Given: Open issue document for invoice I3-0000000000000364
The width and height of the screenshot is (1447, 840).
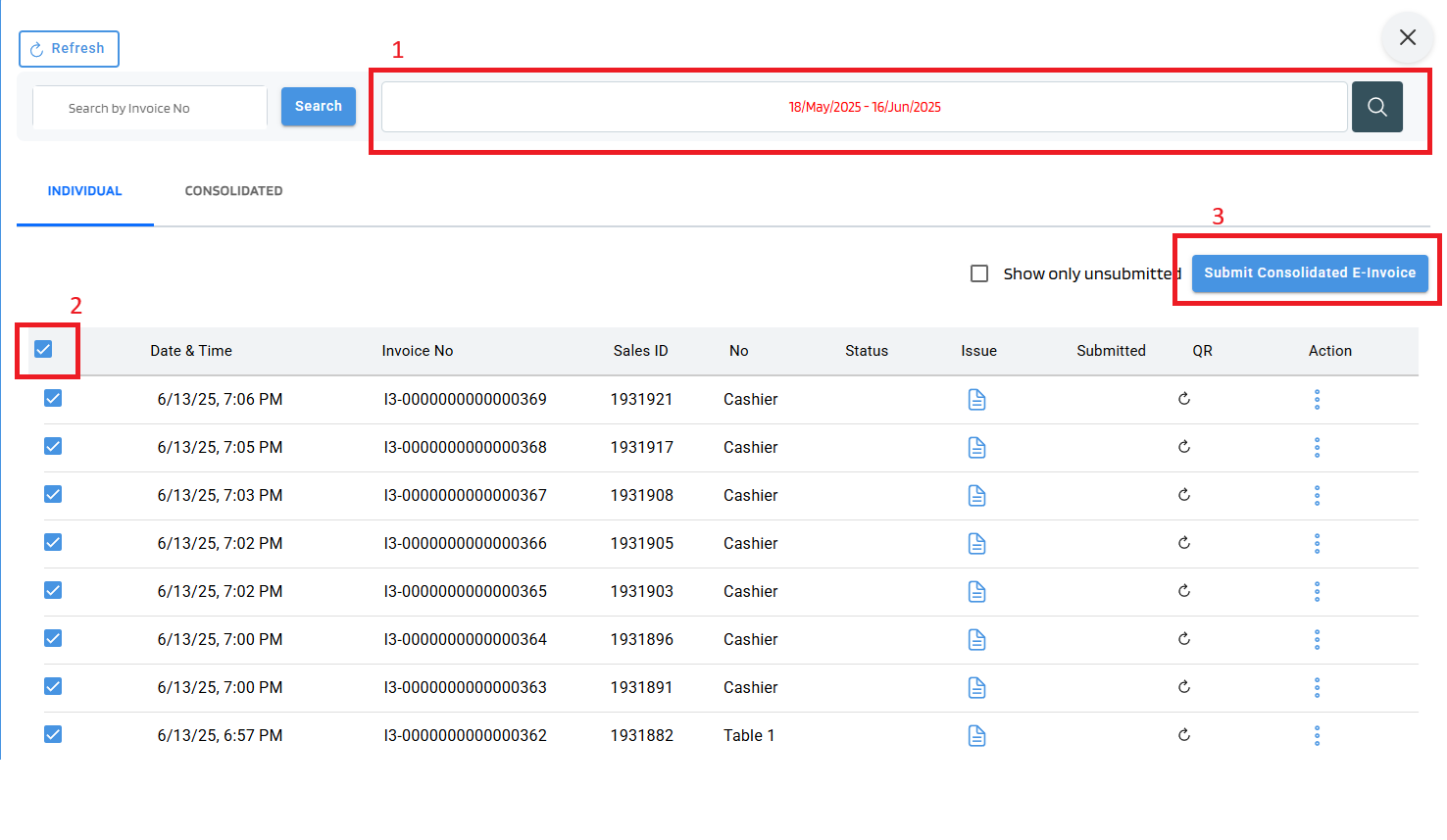Looking at the screenshot, I should [976, 639].
